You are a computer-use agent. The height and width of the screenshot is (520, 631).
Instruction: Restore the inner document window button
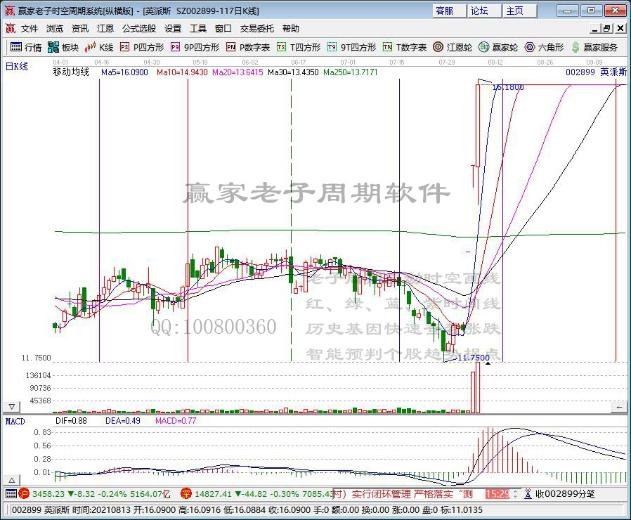coord(607,28)
